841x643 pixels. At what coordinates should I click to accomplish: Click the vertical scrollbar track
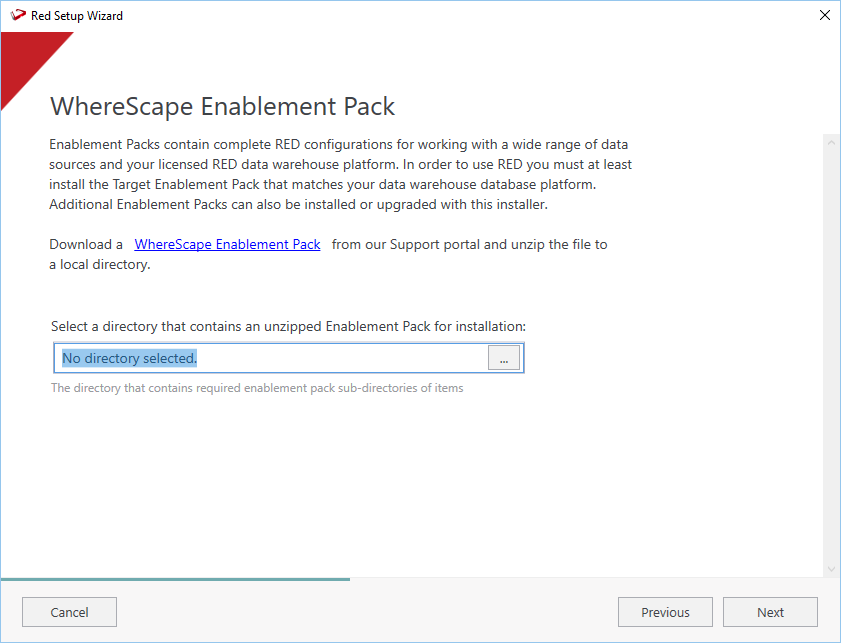pyautogui.click(x=830, y=350)
